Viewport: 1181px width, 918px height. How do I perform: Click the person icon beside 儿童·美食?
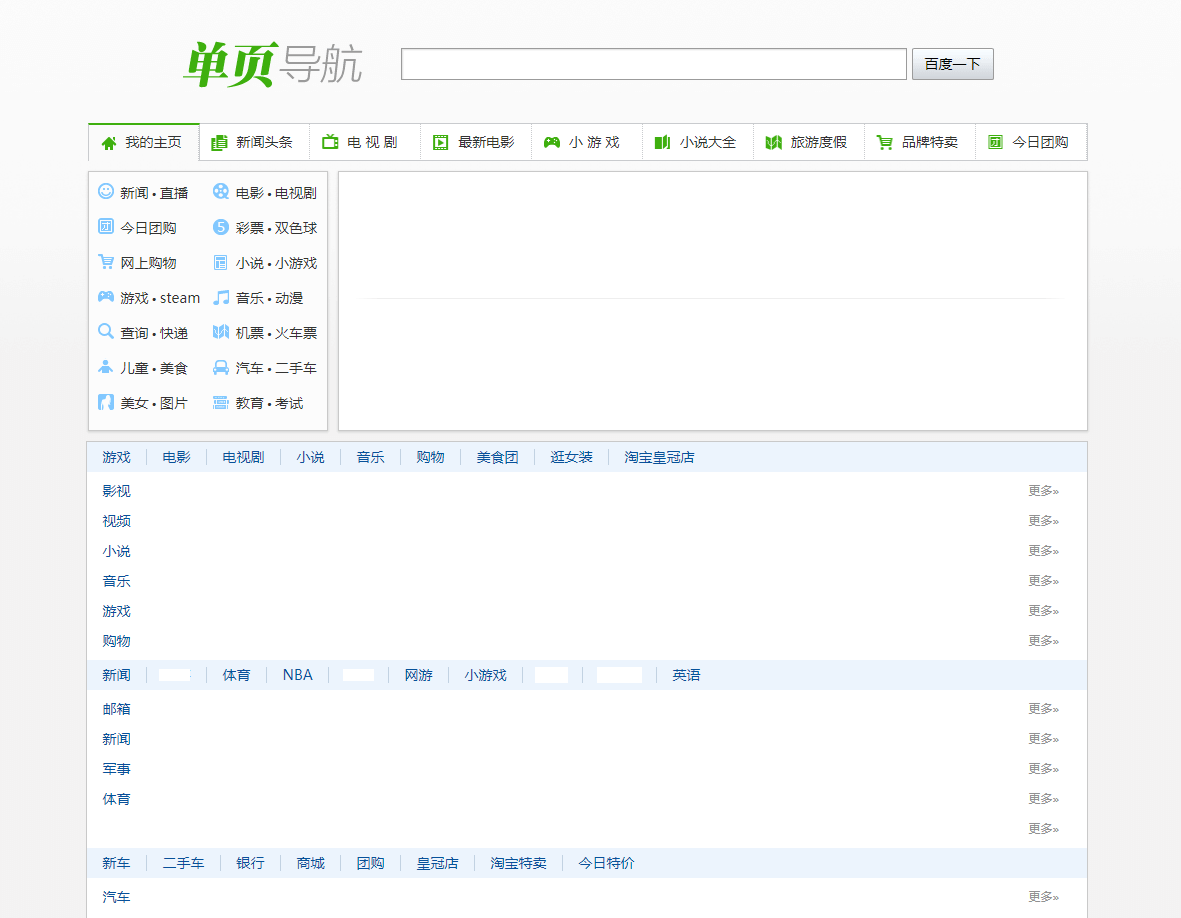[106, 367]
